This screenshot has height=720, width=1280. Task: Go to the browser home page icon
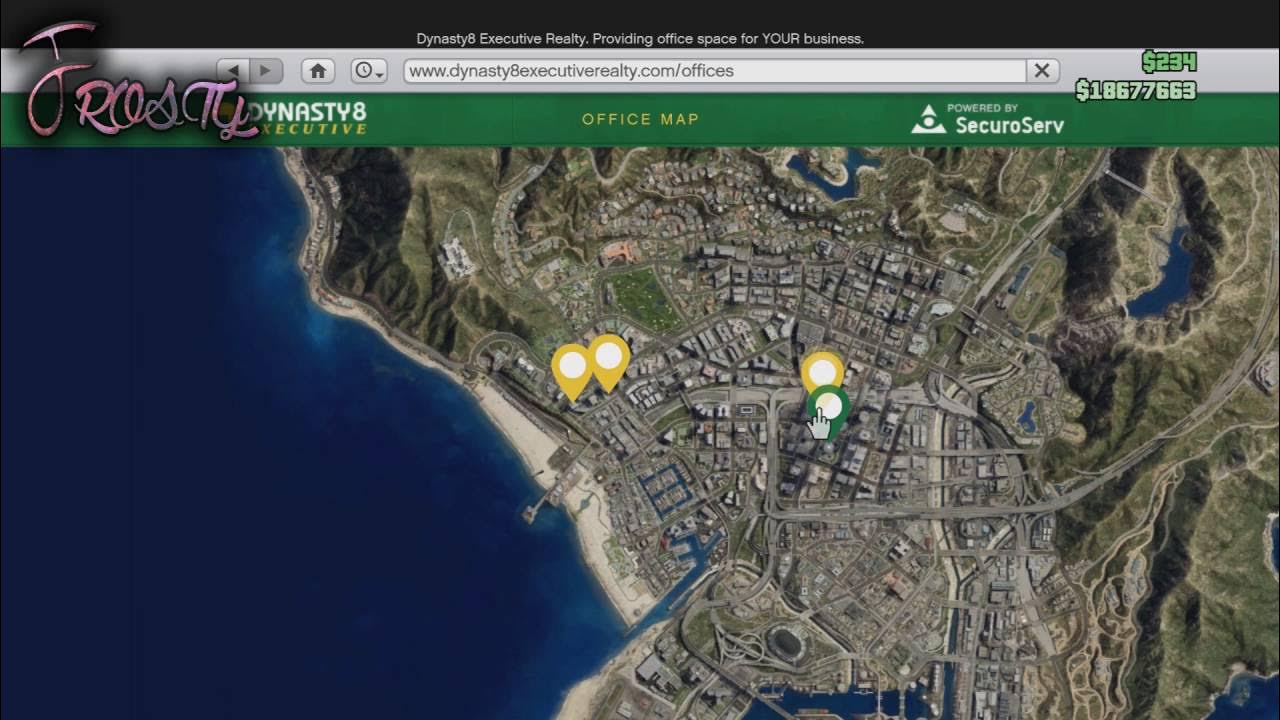tap(318, 71)
